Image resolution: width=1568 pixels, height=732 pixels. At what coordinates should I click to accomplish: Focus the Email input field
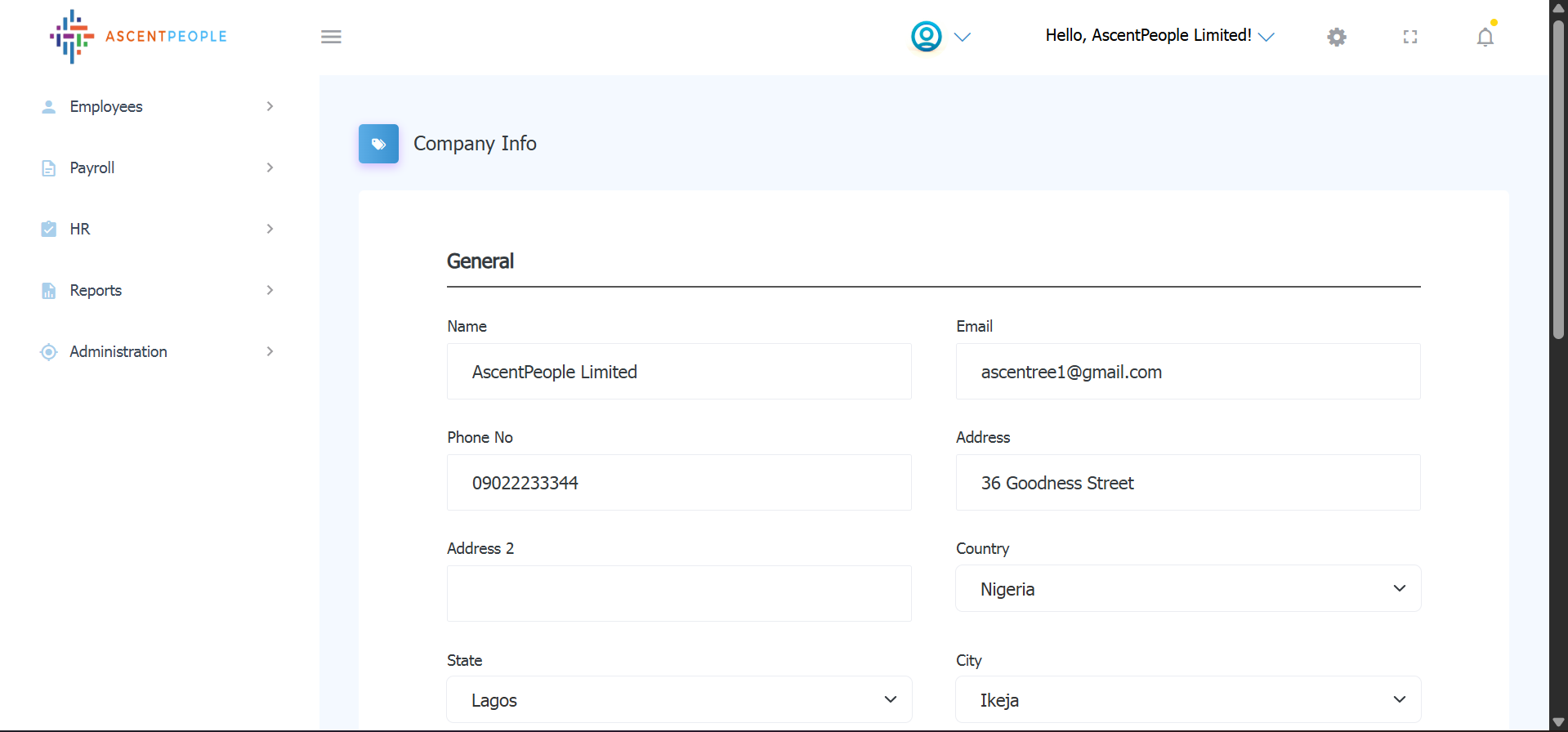pos(1187,372)
